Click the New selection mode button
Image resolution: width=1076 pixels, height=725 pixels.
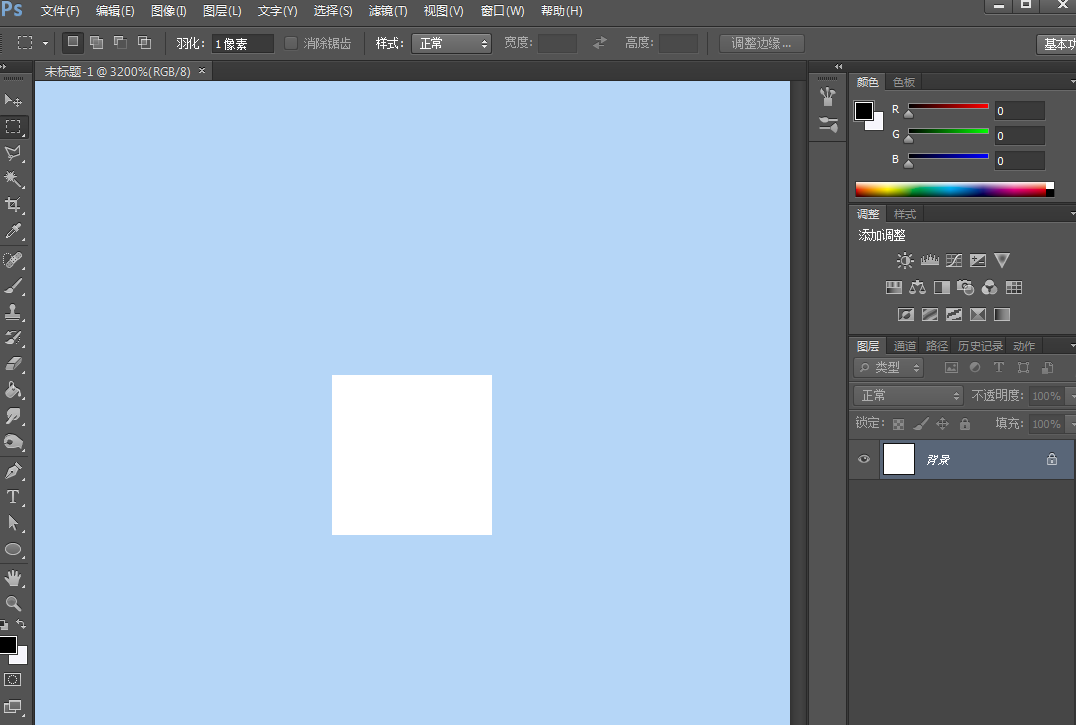73,43
